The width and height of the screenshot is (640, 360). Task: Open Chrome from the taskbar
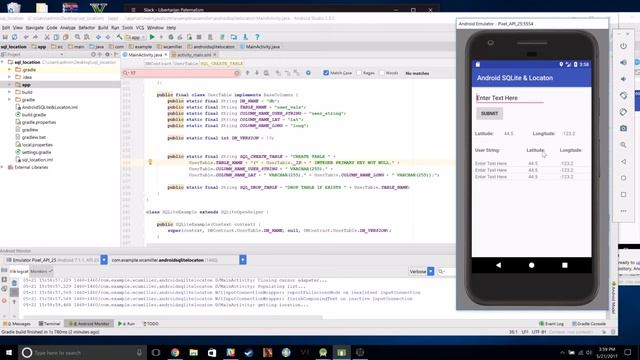(175, 352)
